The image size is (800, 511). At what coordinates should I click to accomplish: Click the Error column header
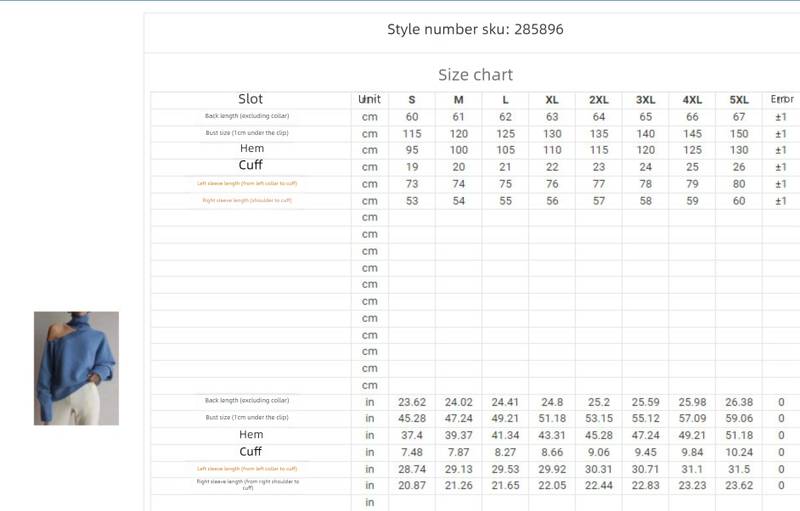coord(782,99)
